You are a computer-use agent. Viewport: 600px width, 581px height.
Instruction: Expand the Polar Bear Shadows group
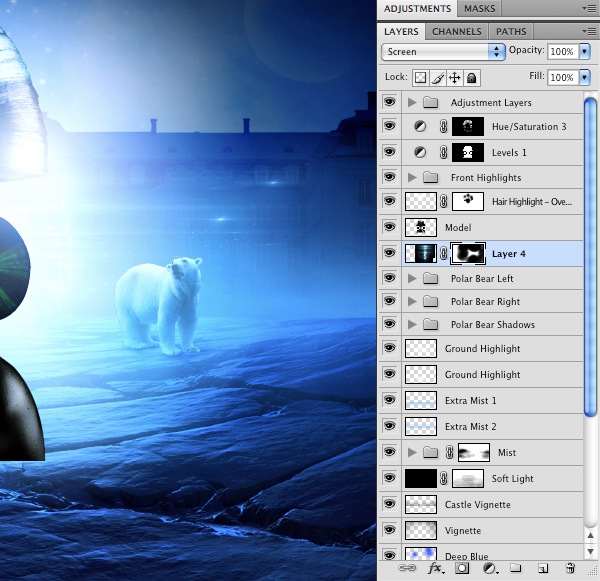coord(412,324)
